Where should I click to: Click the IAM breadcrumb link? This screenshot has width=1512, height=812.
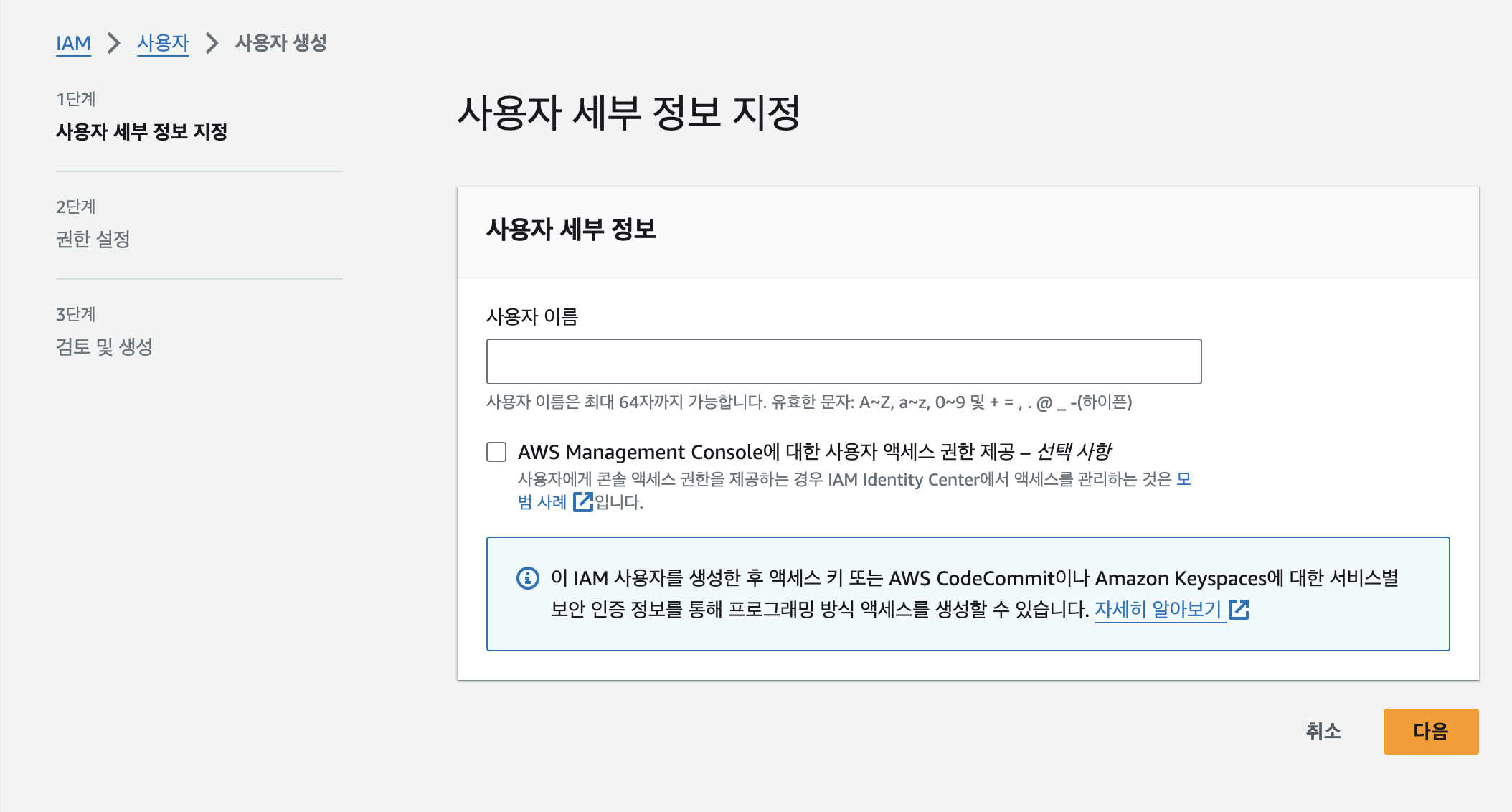pyautogui.click(x=73, y=44)
